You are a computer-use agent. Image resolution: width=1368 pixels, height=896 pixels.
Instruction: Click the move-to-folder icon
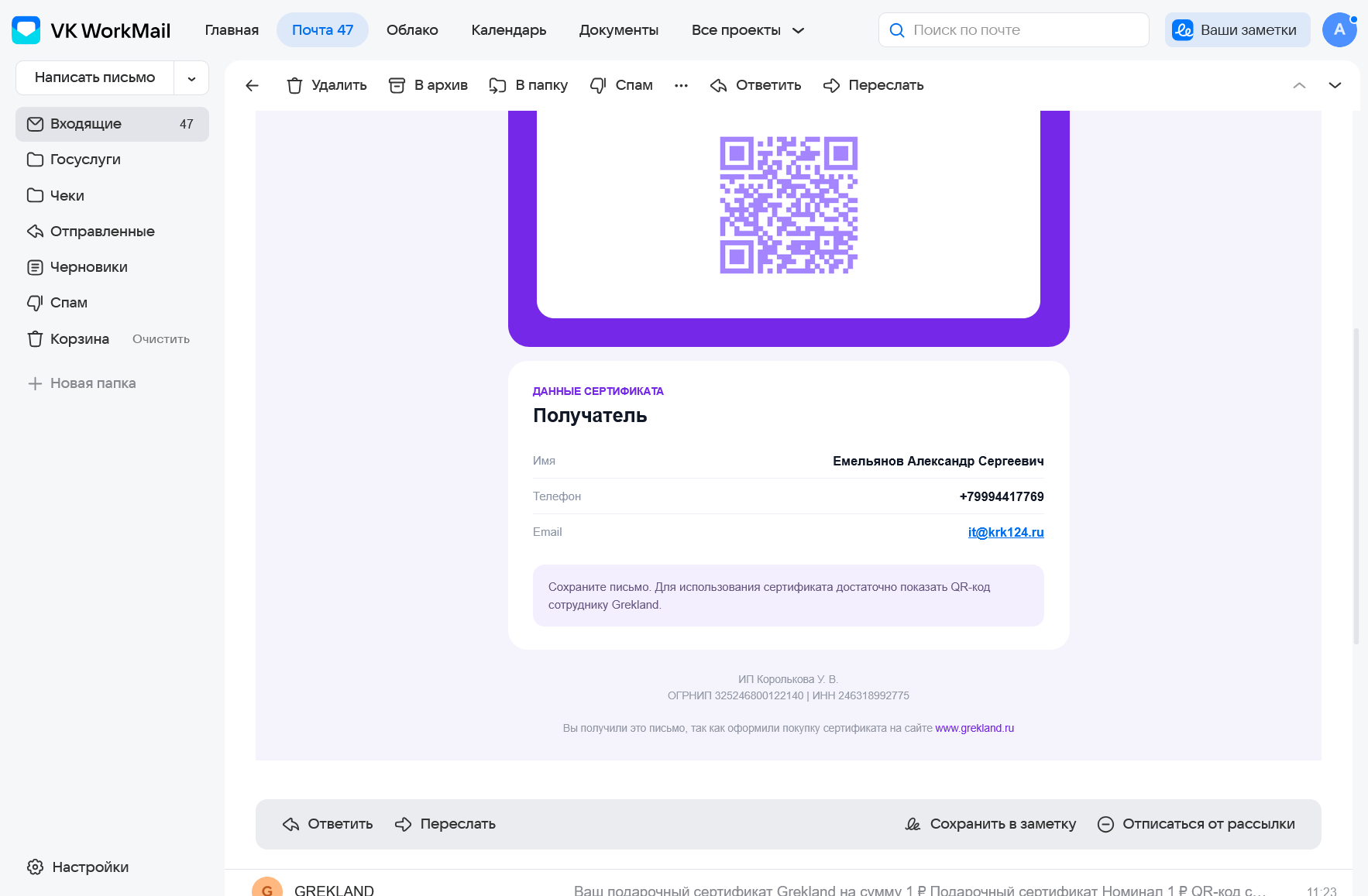point(497,85)
